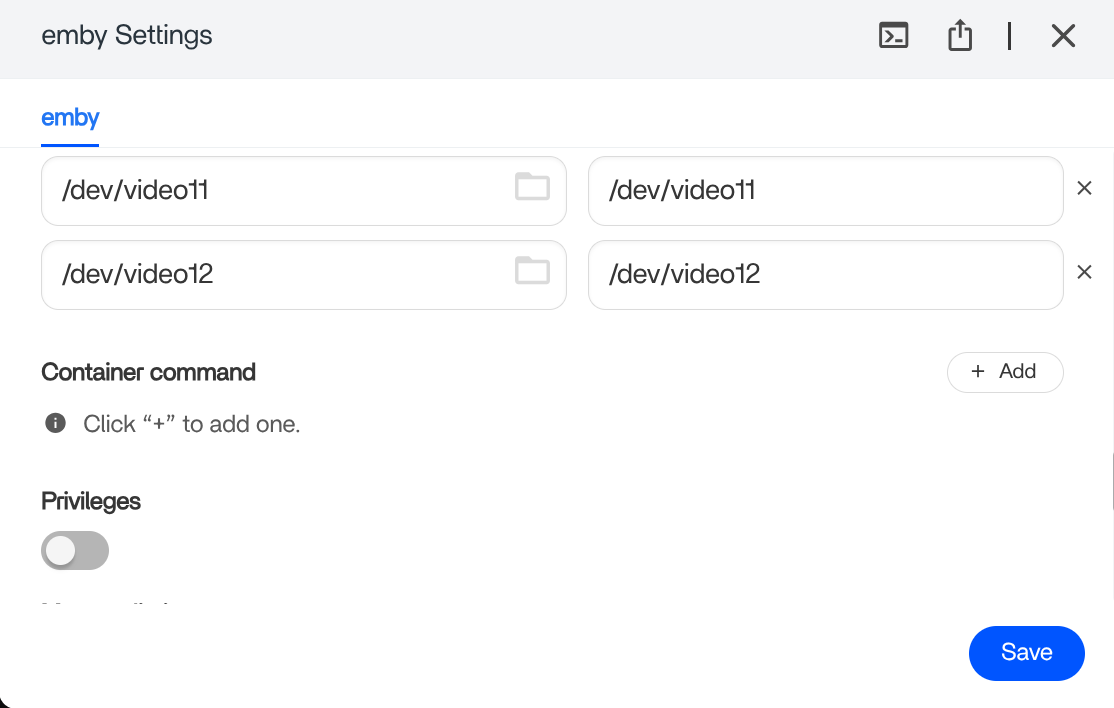Click the emby Settings window title

tap(127, 36)
